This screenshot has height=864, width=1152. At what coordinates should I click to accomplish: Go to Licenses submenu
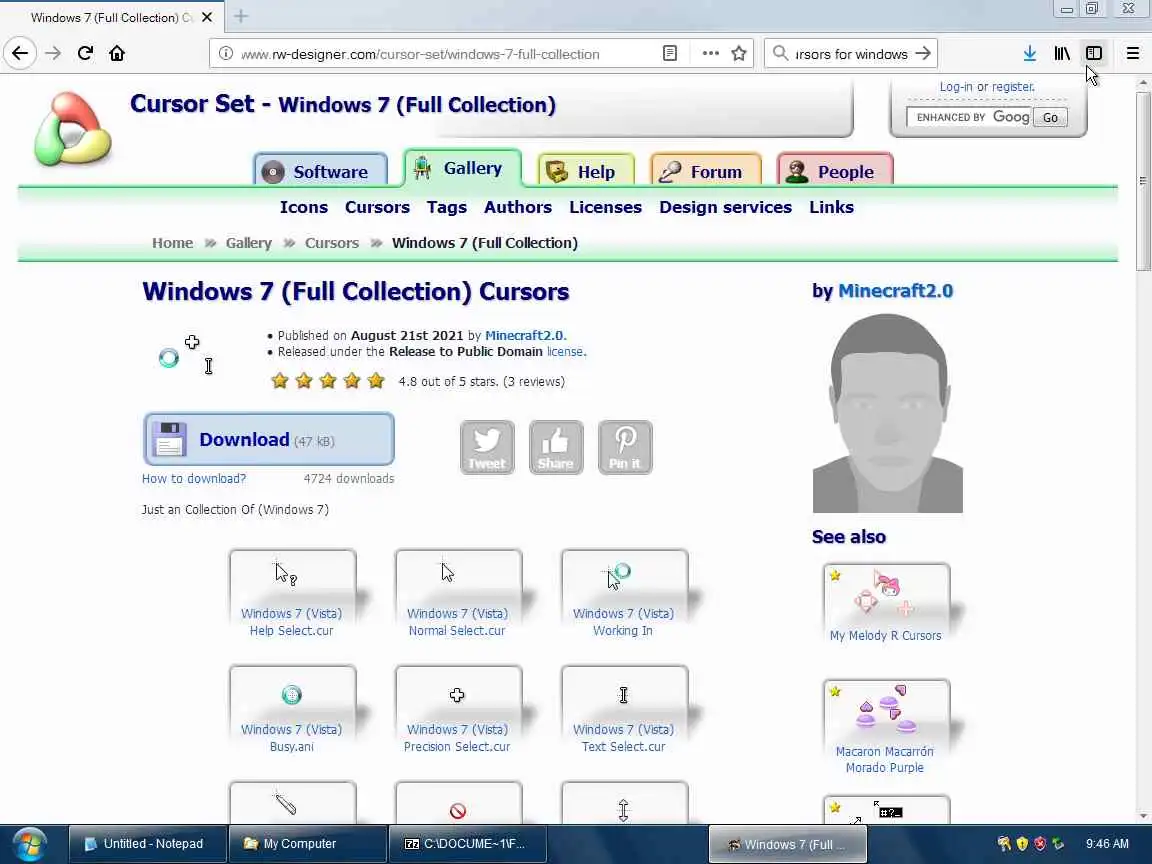pos(605,207)
